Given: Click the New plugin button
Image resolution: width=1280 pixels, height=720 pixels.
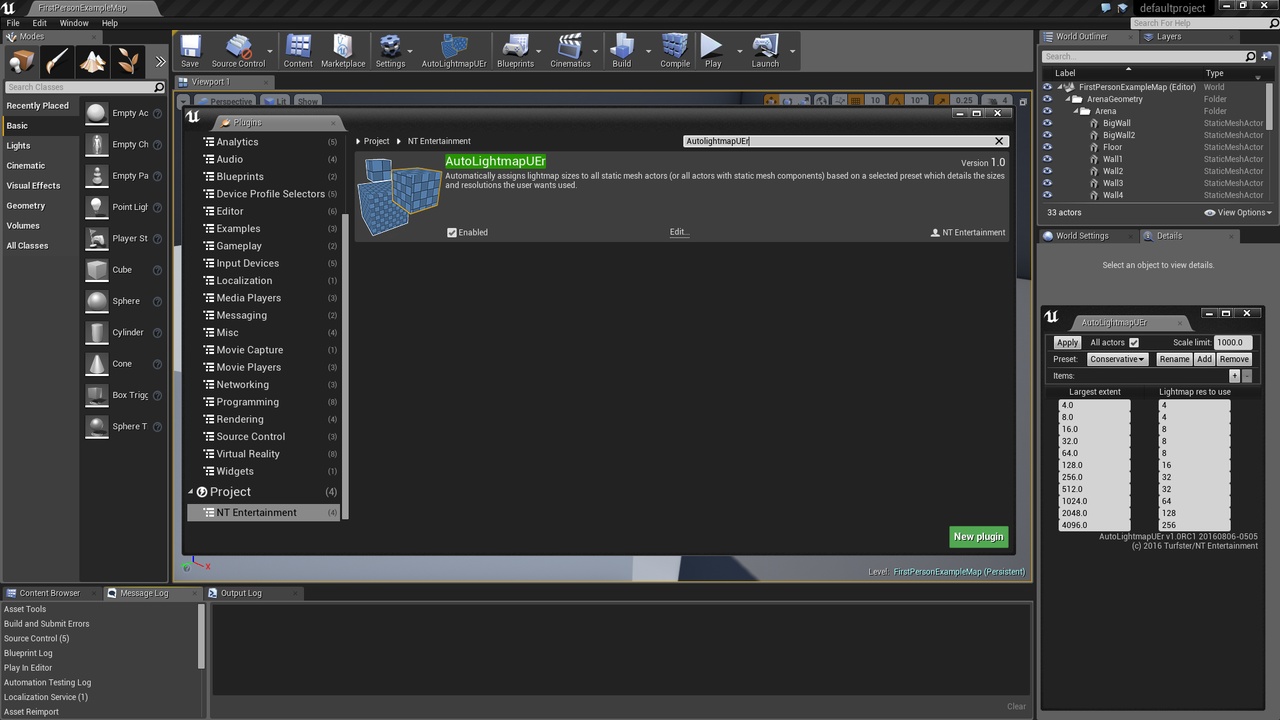Looking at the screenshot, I should point(978,537).
